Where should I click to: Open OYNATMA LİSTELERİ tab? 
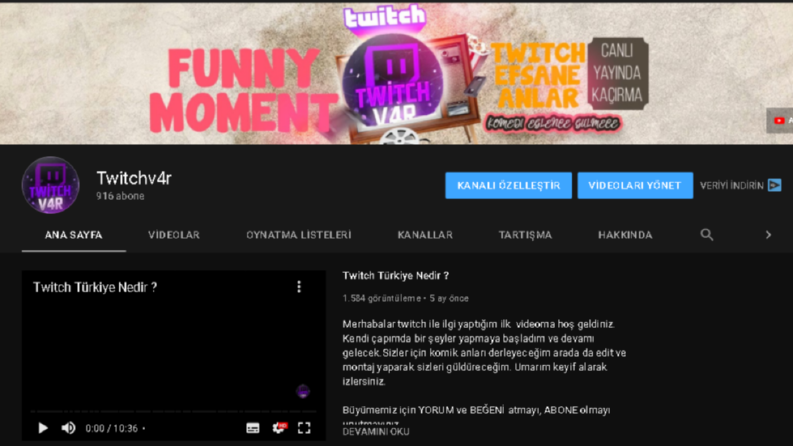pyautogui.click(x=299, y=235)
